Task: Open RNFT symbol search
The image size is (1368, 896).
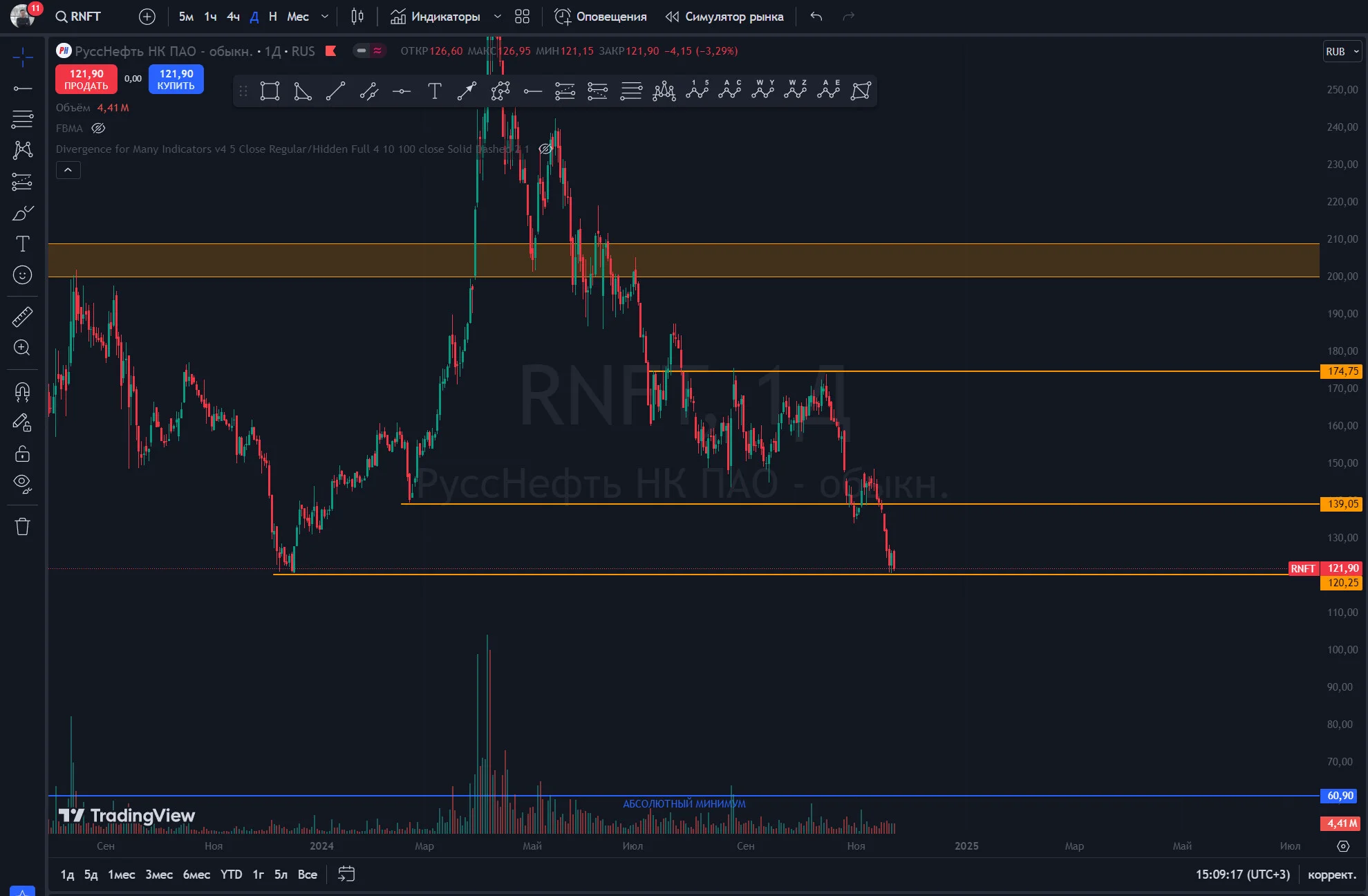Action: pyautogui.click(x=79, y=17)
